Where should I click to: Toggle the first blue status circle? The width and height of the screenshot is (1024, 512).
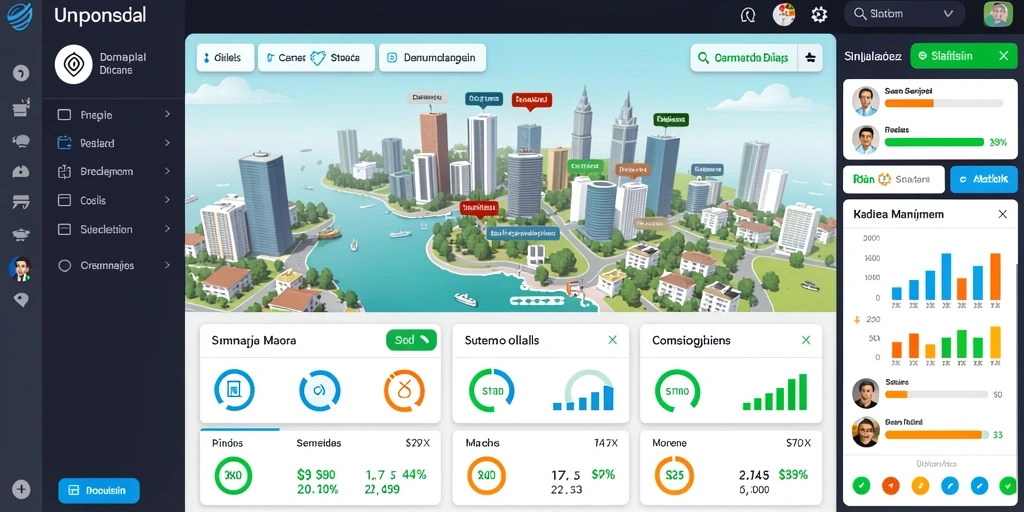click(950, 485)
